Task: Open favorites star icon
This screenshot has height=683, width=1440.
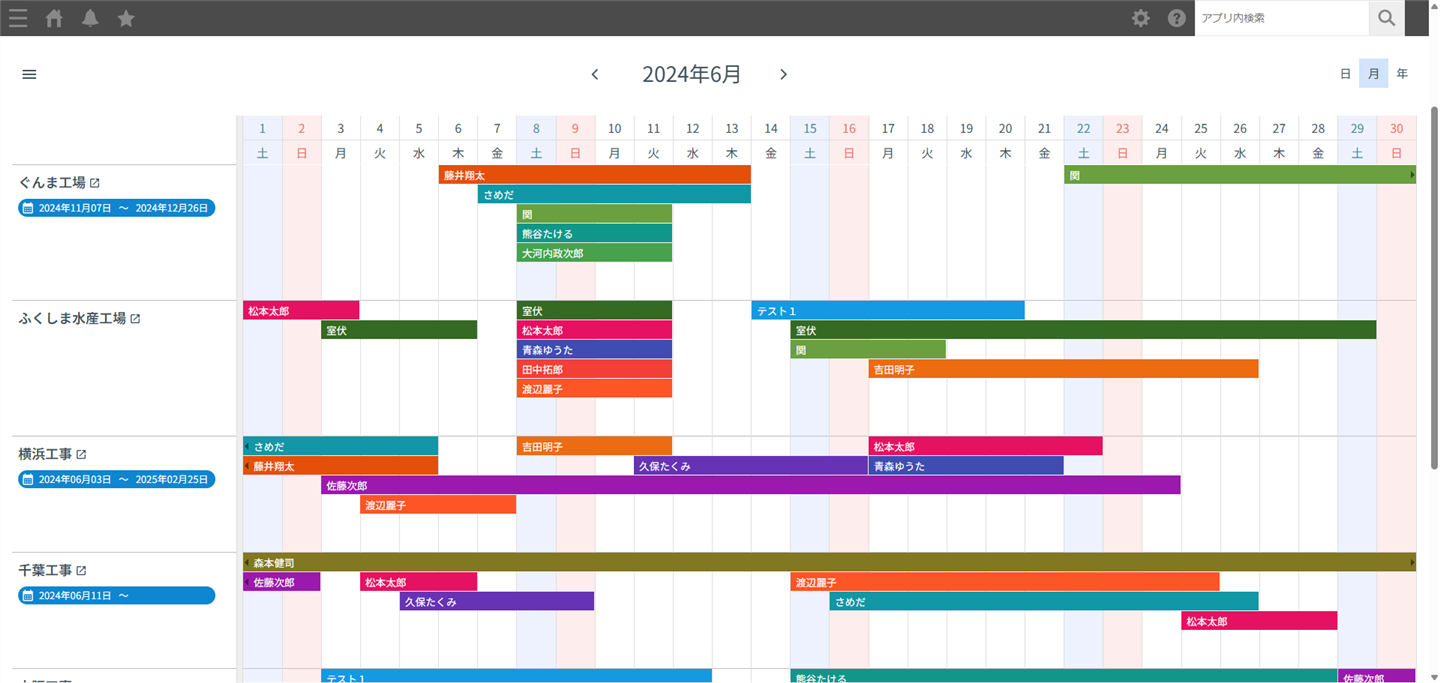Action: click(126, 18)
